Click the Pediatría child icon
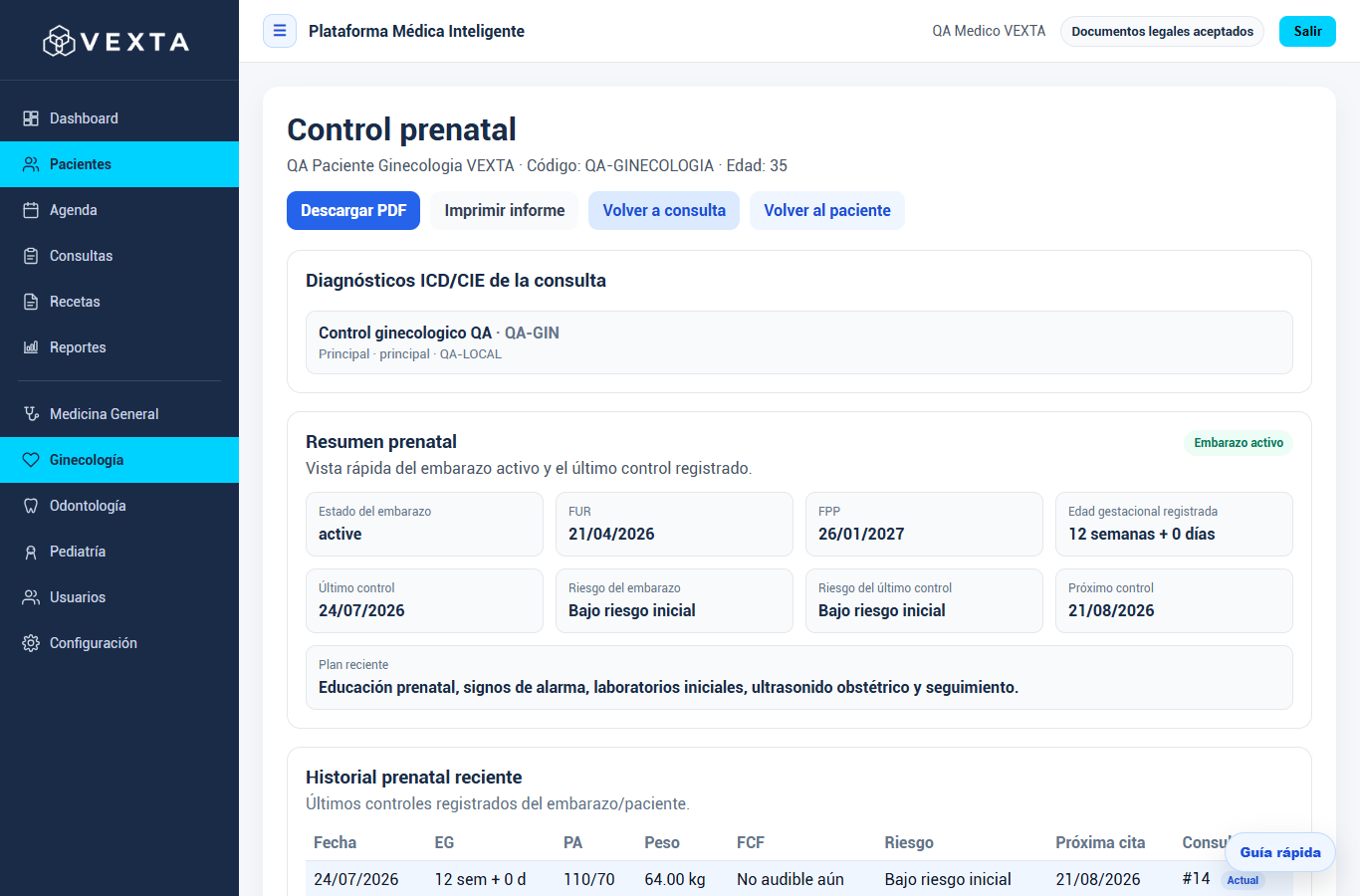The image size is (1360, 896). (31, 552)
